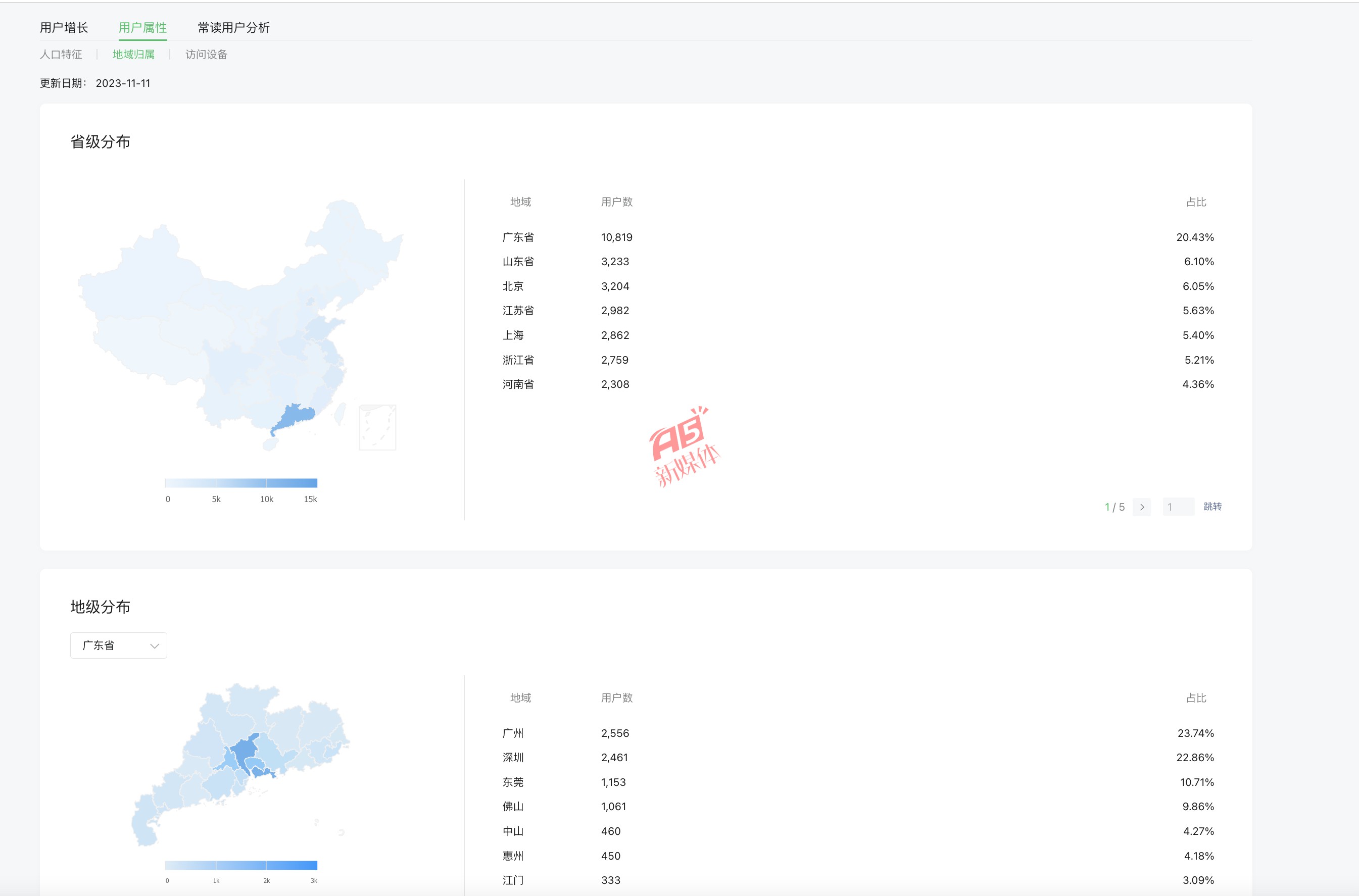Click the page number input field
Image resolution: width=1359 pixels, height=896 pixels.
[1179, 507]
